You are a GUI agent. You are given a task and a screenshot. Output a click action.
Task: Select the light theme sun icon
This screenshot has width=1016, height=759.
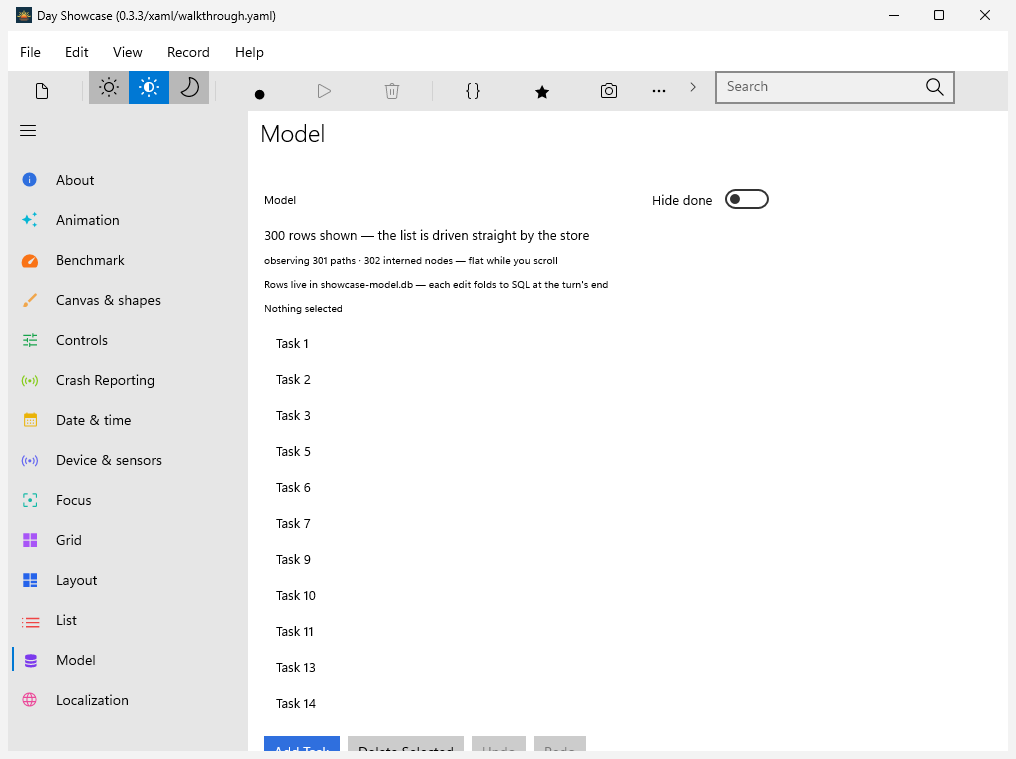[x=109, y=88]
